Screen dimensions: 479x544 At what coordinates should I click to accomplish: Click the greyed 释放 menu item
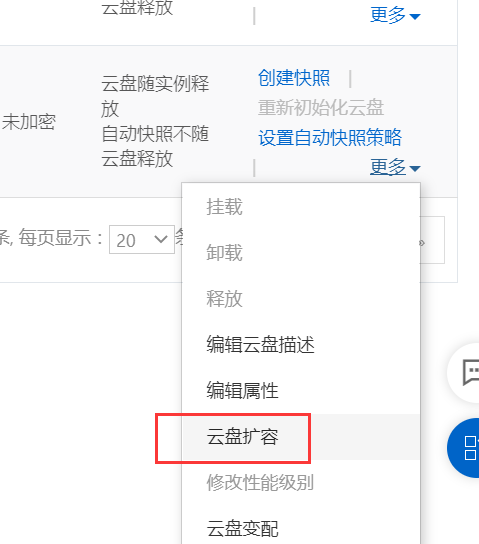point(224,299)
